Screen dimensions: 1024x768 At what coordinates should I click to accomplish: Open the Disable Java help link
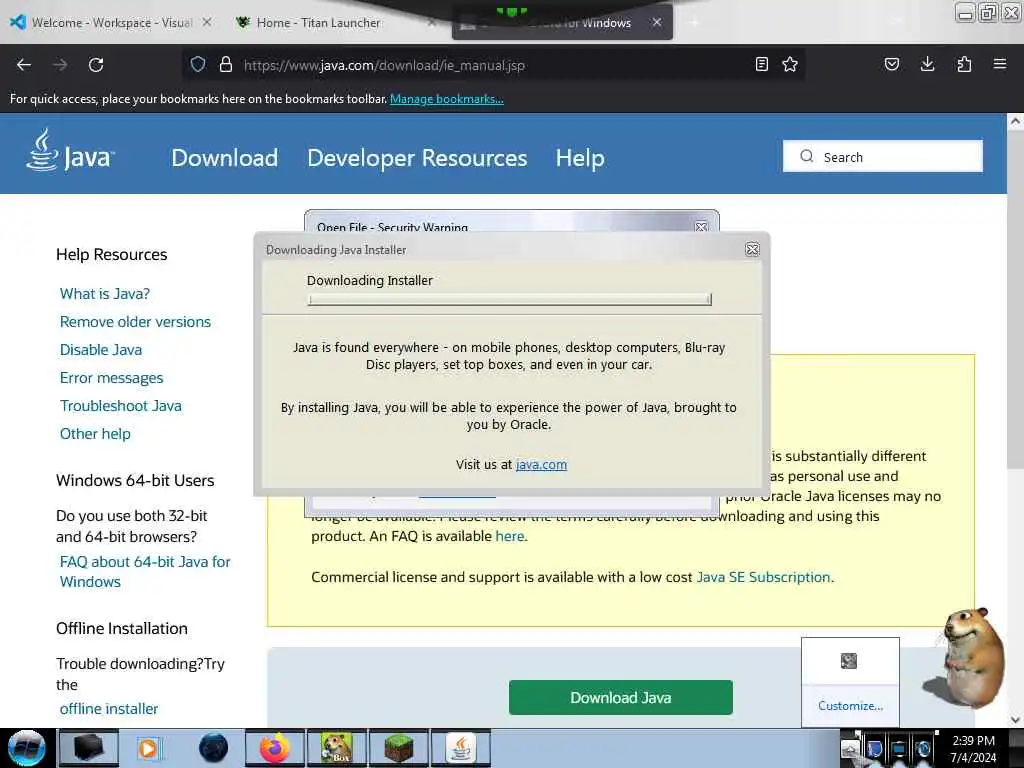coord(101,350)
